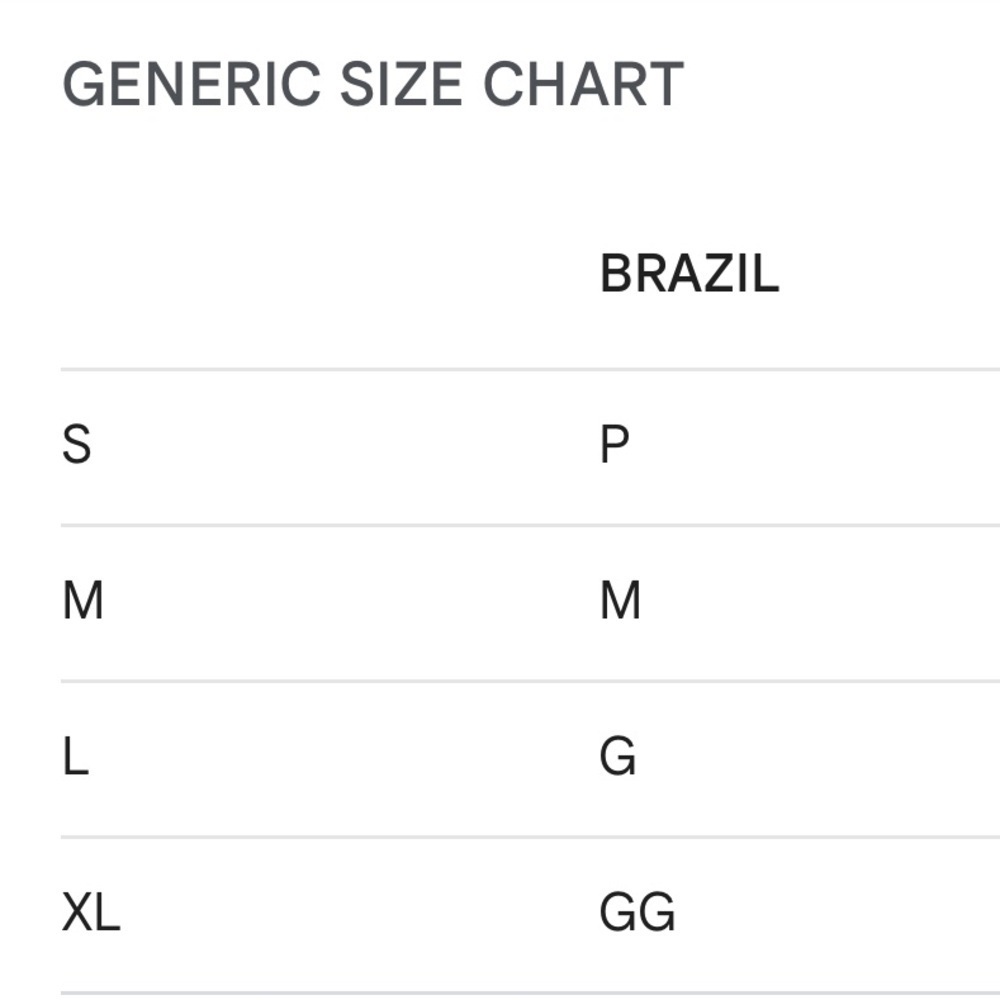Click the GG Brazil value

pos(637,912)
